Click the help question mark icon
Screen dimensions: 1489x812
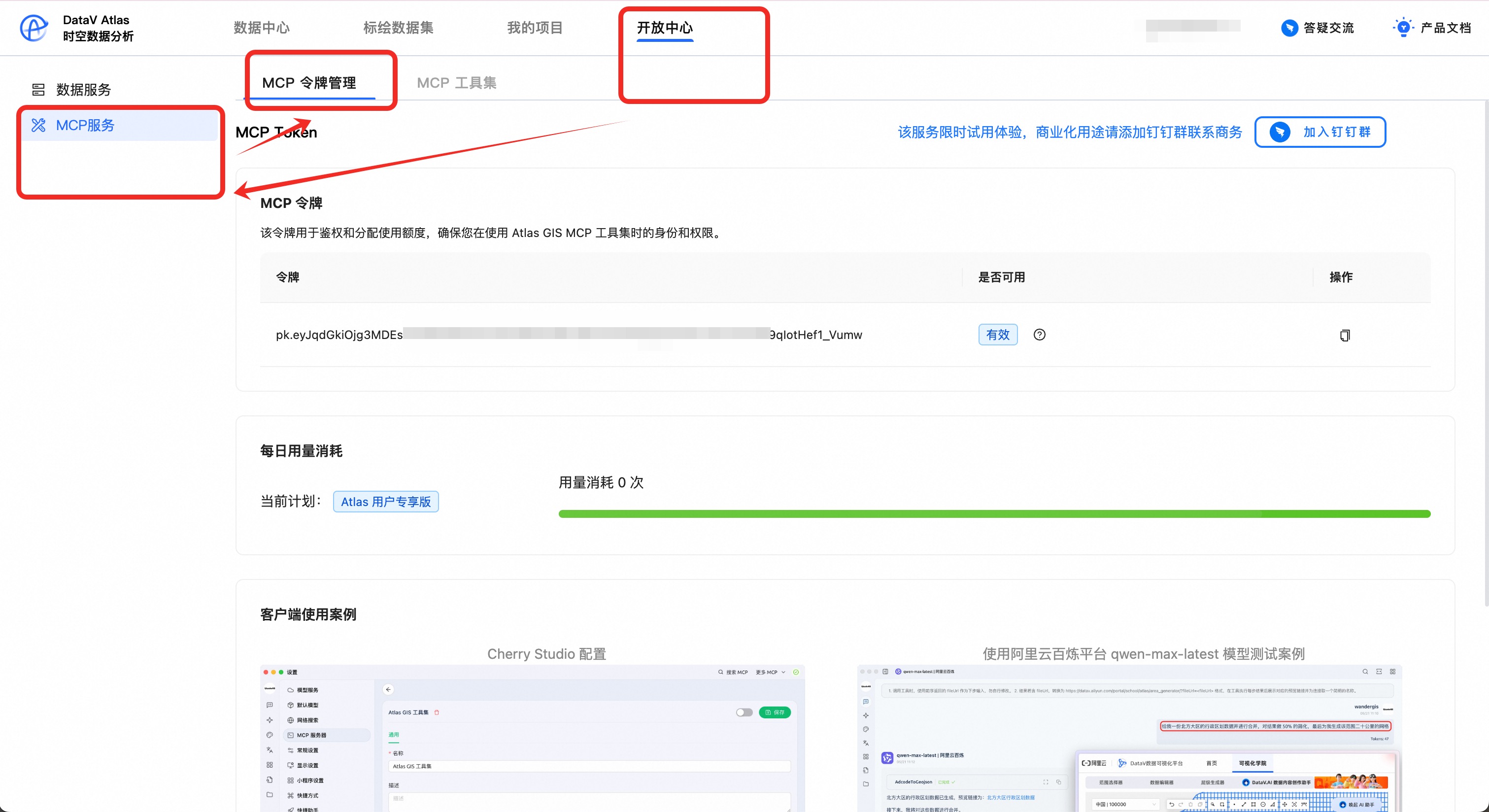click(1039, 335)
